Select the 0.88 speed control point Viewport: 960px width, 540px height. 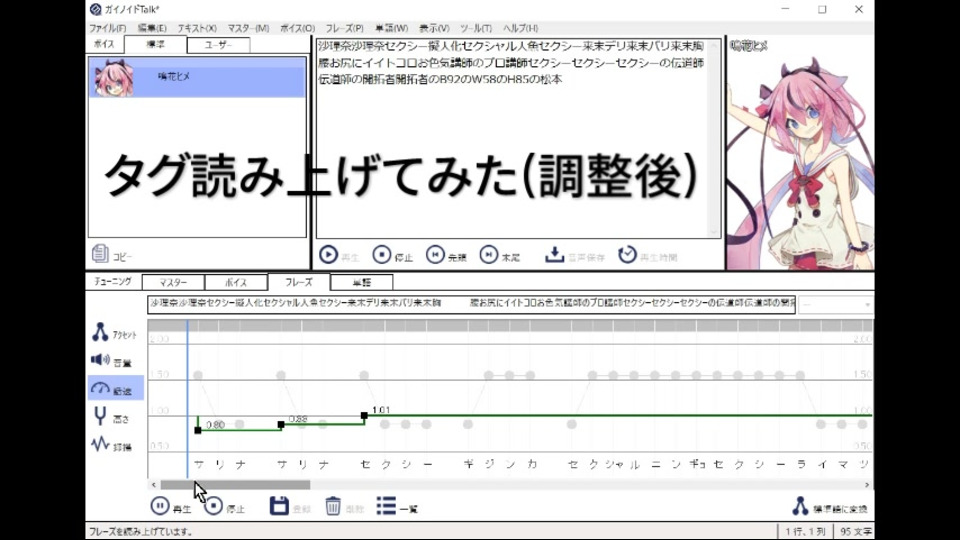(x=281, y=424)
